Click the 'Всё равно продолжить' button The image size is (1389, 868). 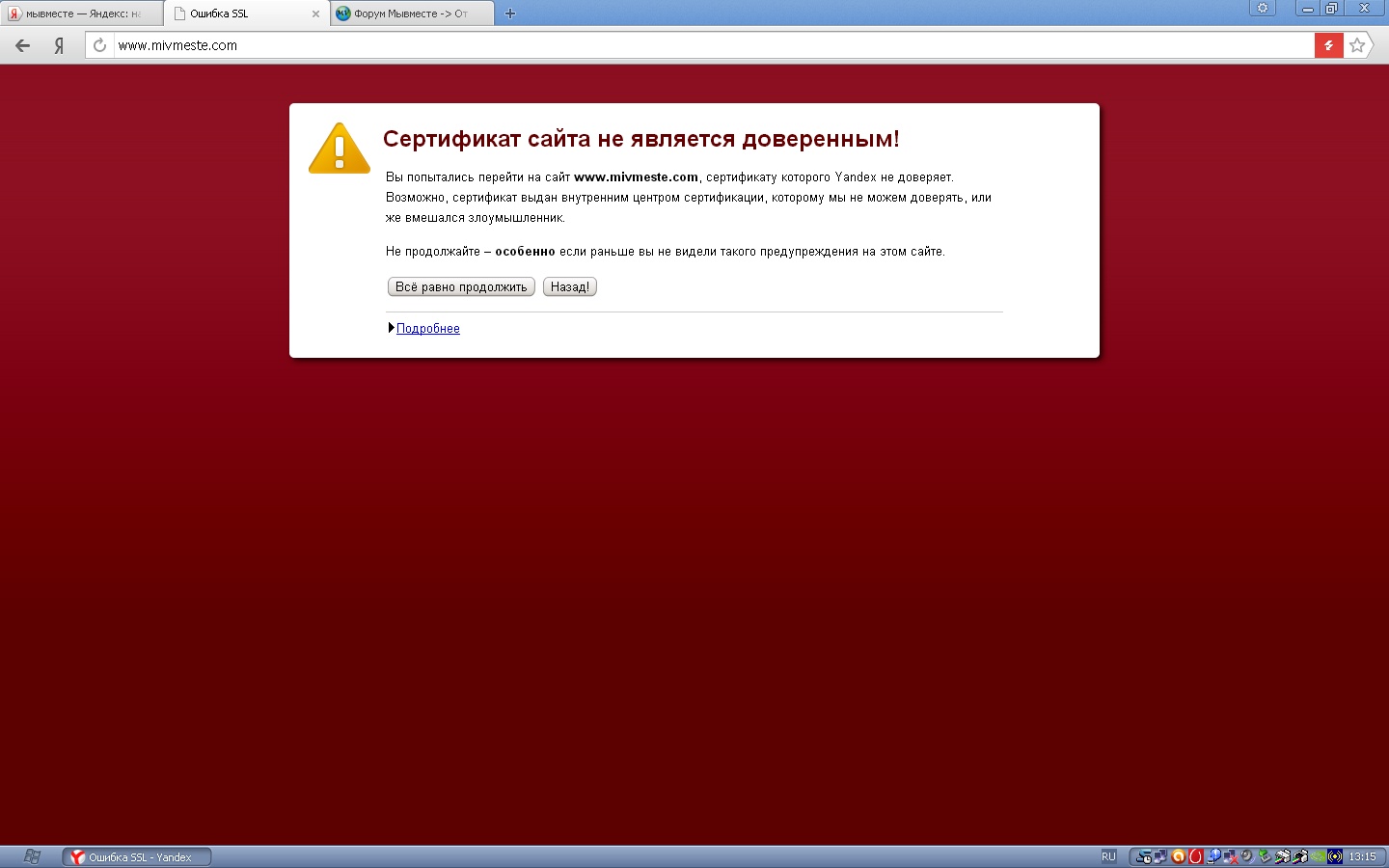(461, 286)
